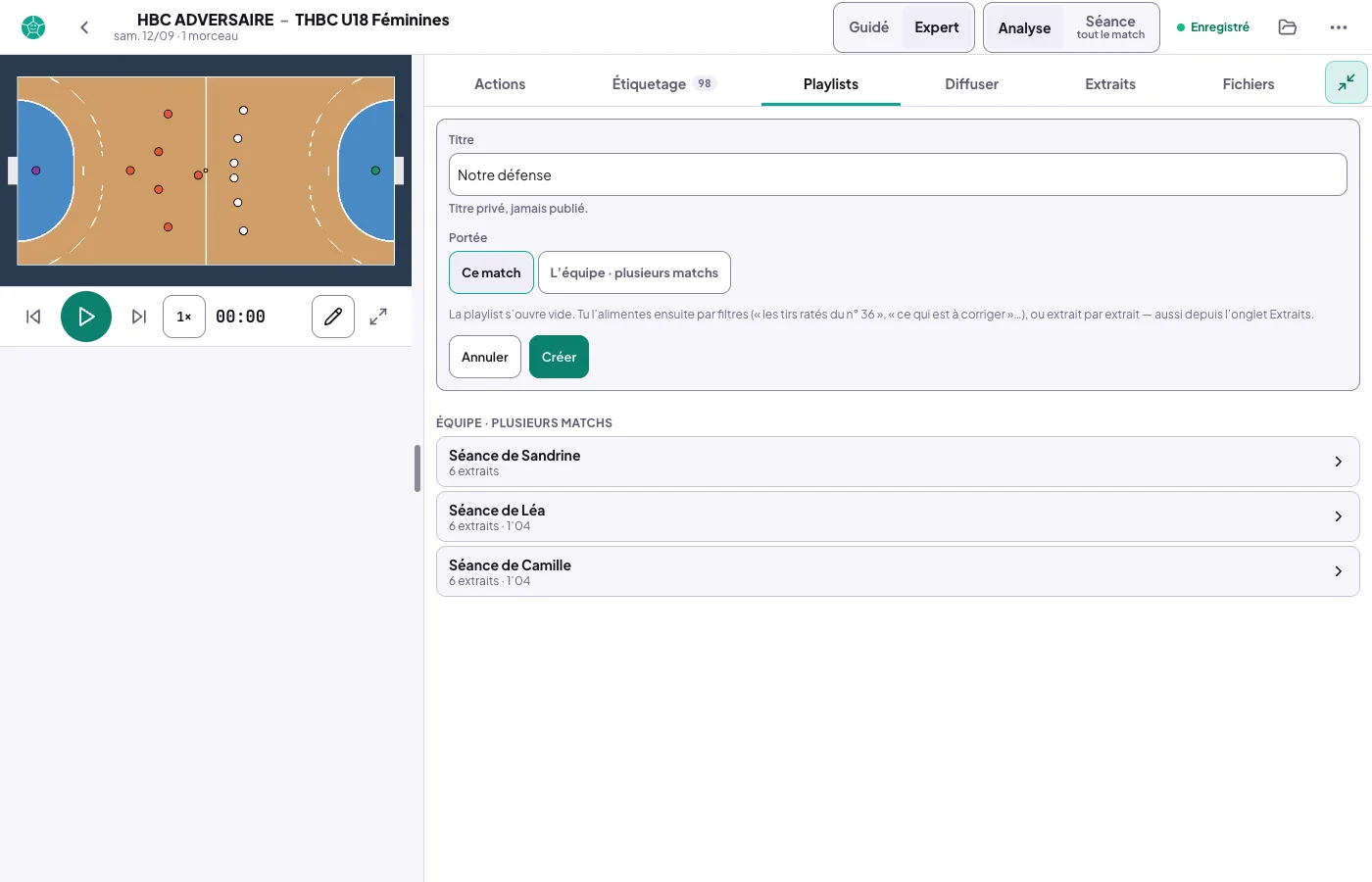Open the Étiquetage tab
The image size is (1372, 882).
tap(664, 84)
